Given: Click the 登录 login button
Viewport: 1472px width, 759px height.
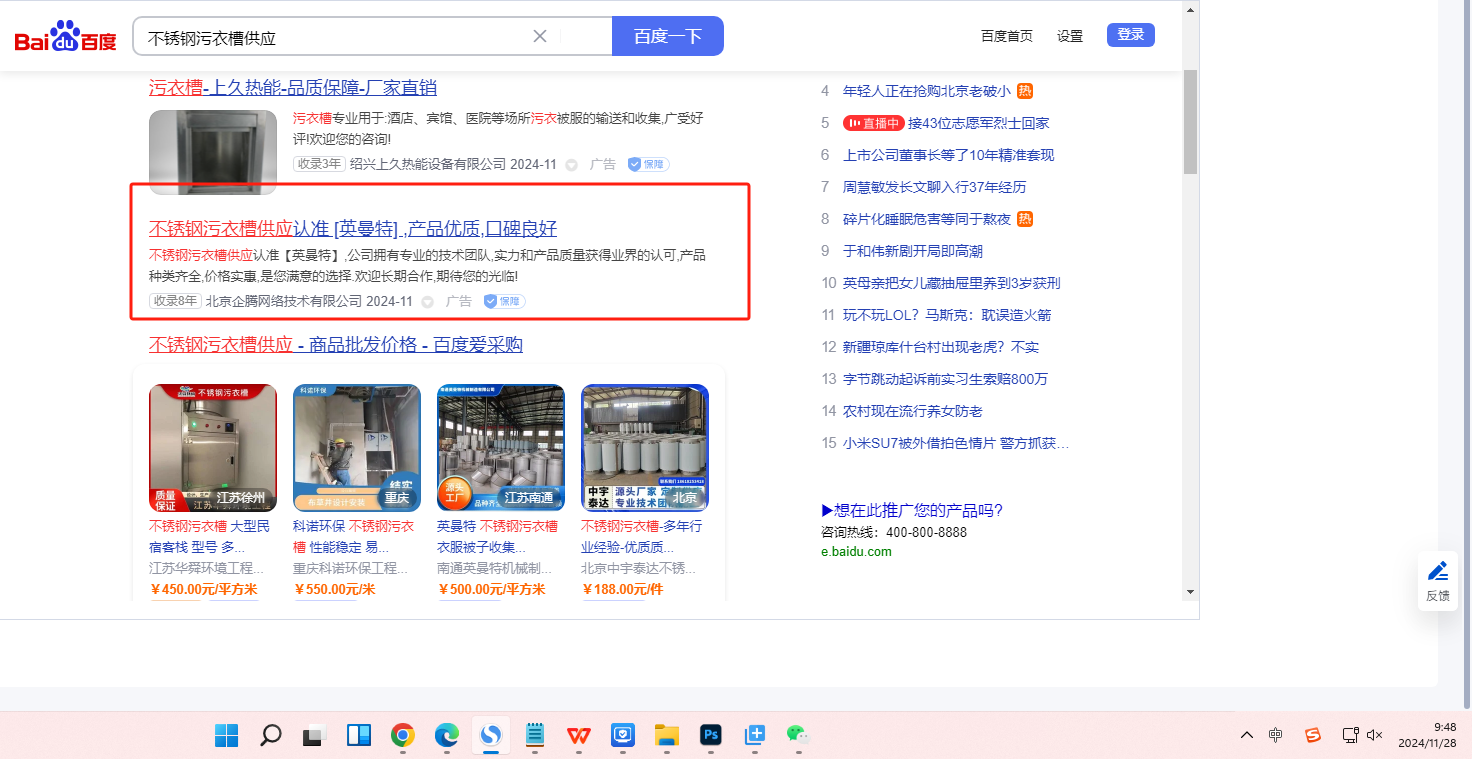Looking at the screenshot, I should 1131,35.
